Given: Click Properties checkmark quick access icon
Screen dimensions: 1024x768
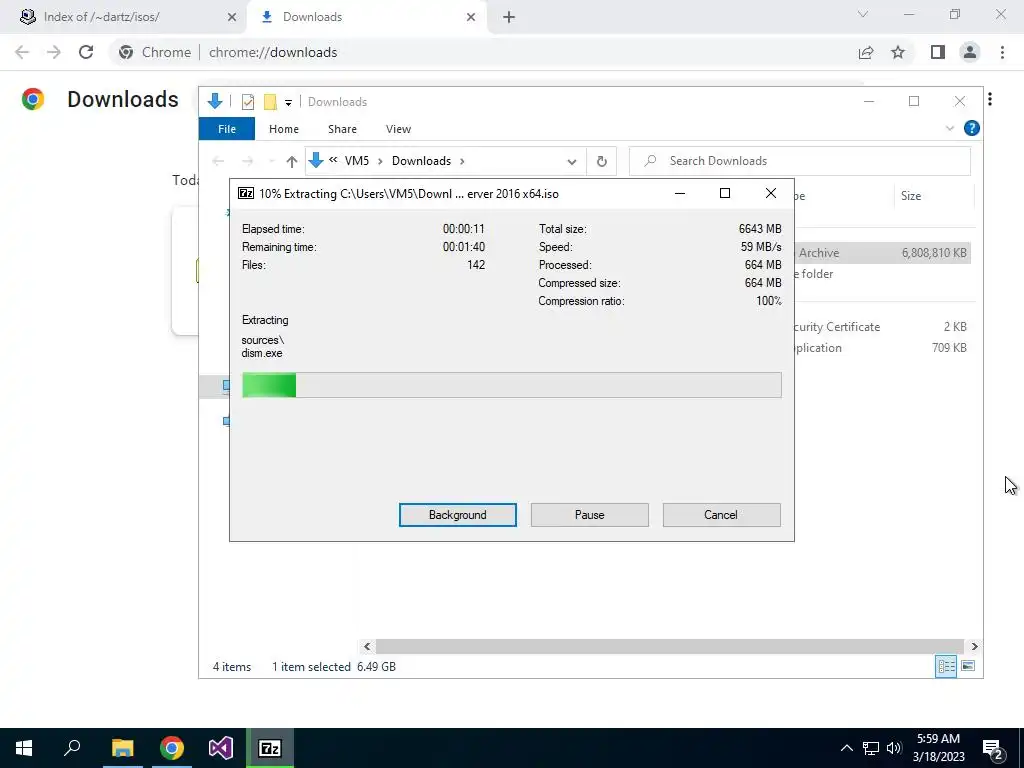Looking at the screenshot, I should coord(248,102).
